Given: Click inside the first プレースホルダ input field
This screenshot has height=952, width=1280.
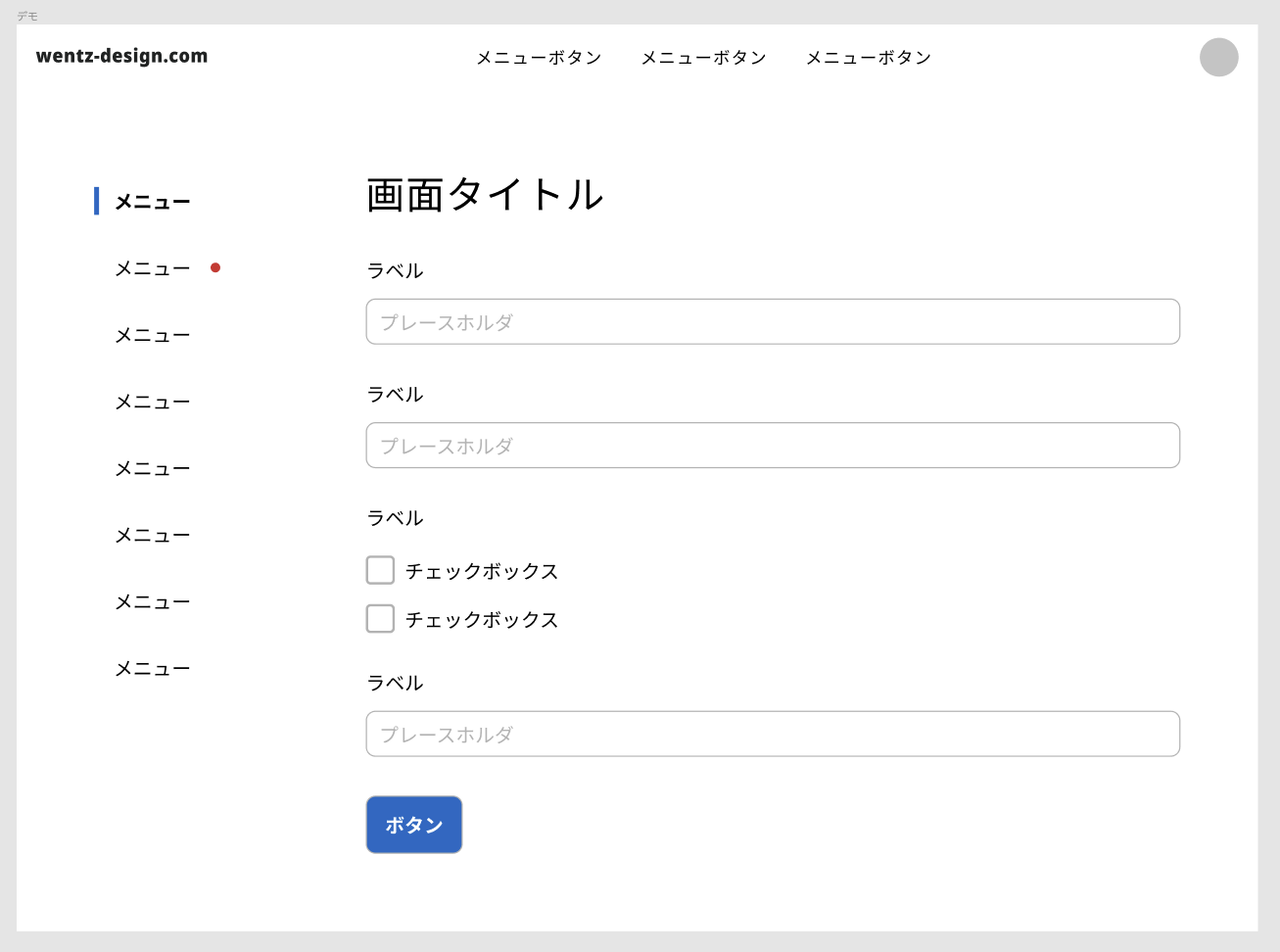Looking at the screenshot, I should (773, 321).
